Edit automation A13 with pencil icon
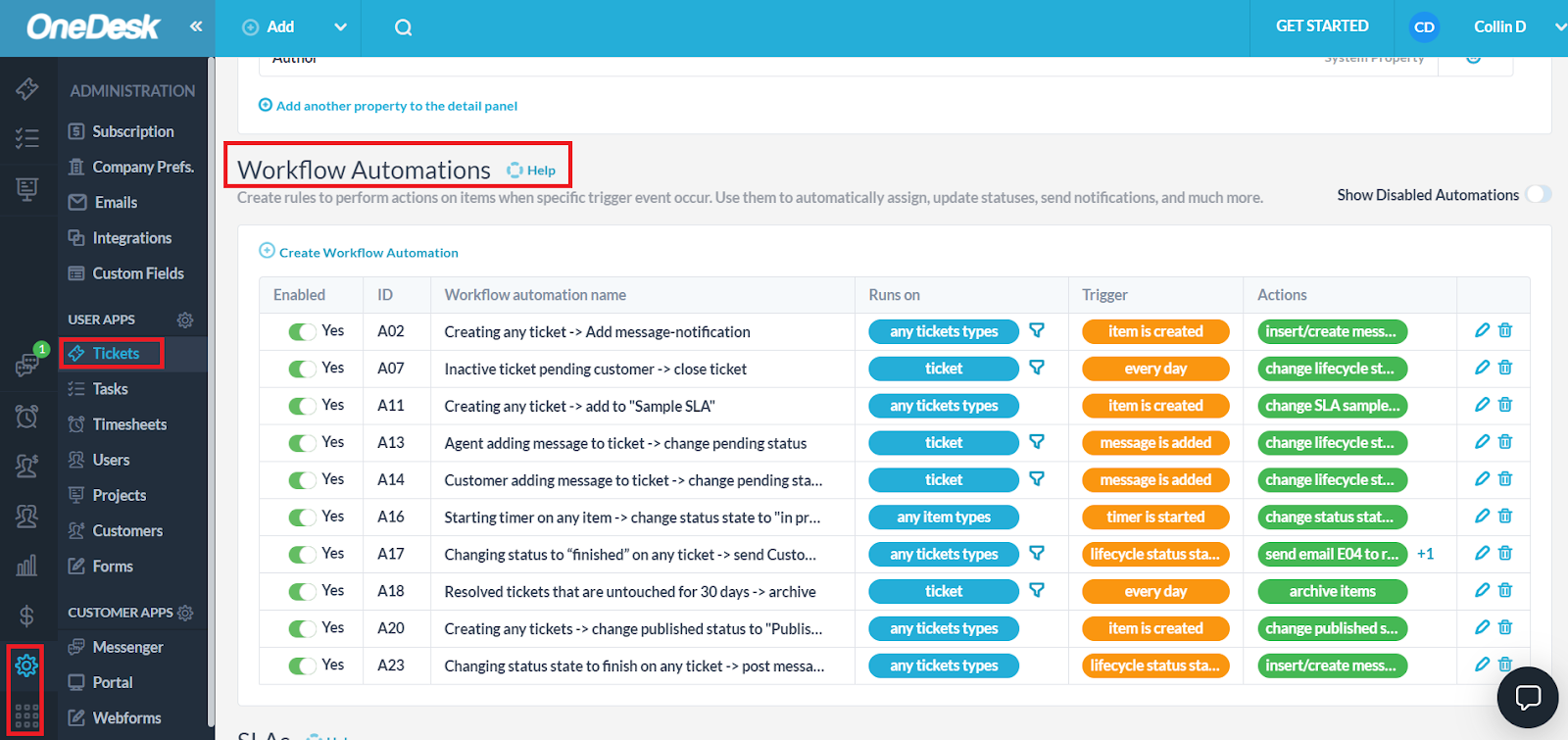This screenshot has height=740, width=1568. (1482, 442)
